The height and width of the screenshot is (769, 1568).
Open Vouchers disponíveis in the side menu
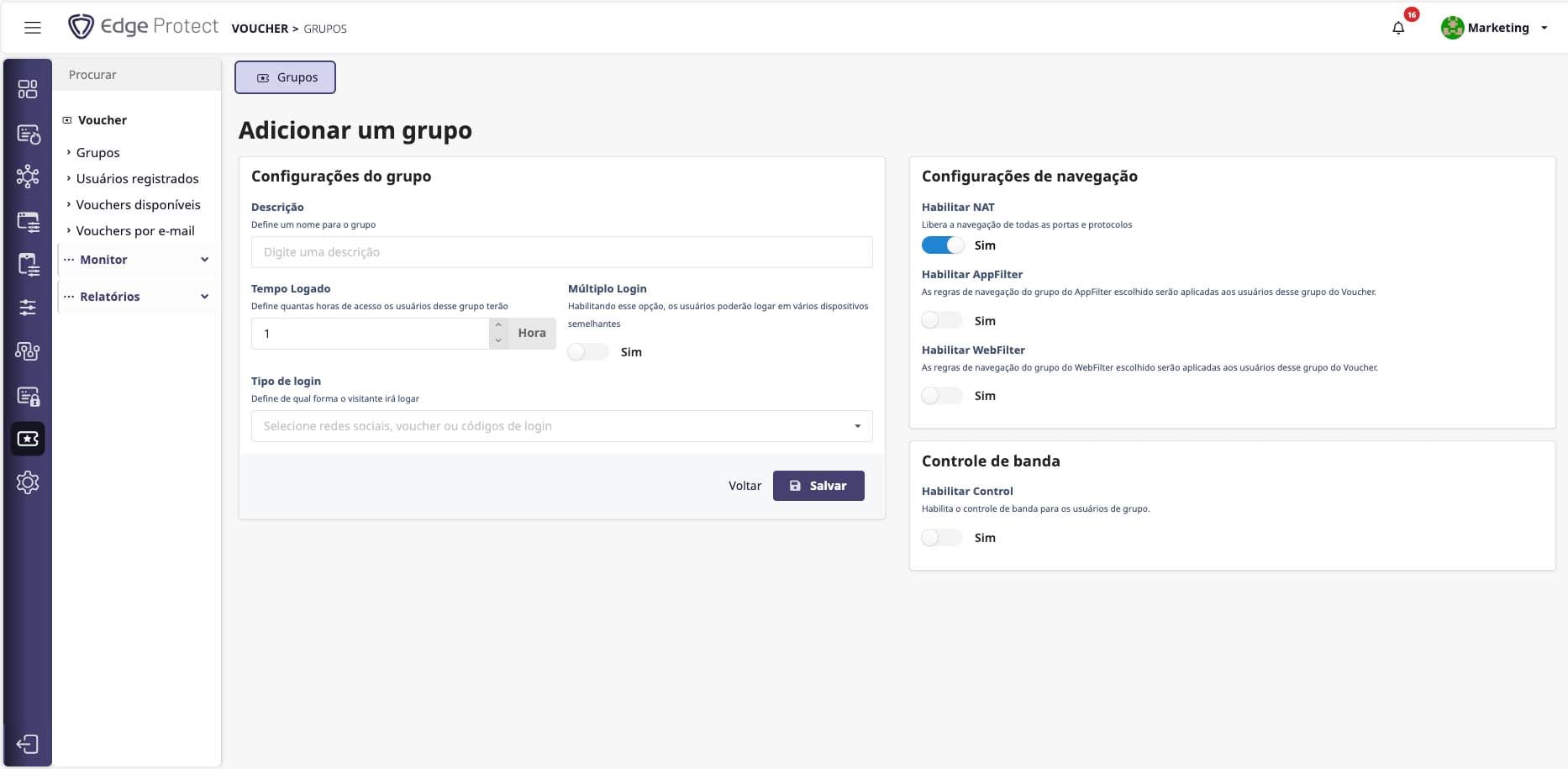138,205
